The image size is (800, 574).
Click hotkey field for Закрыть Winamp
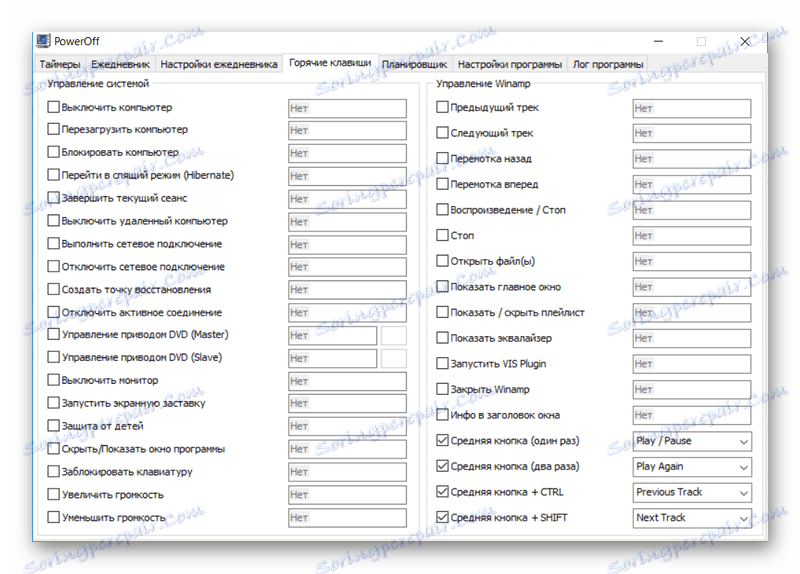692,390
